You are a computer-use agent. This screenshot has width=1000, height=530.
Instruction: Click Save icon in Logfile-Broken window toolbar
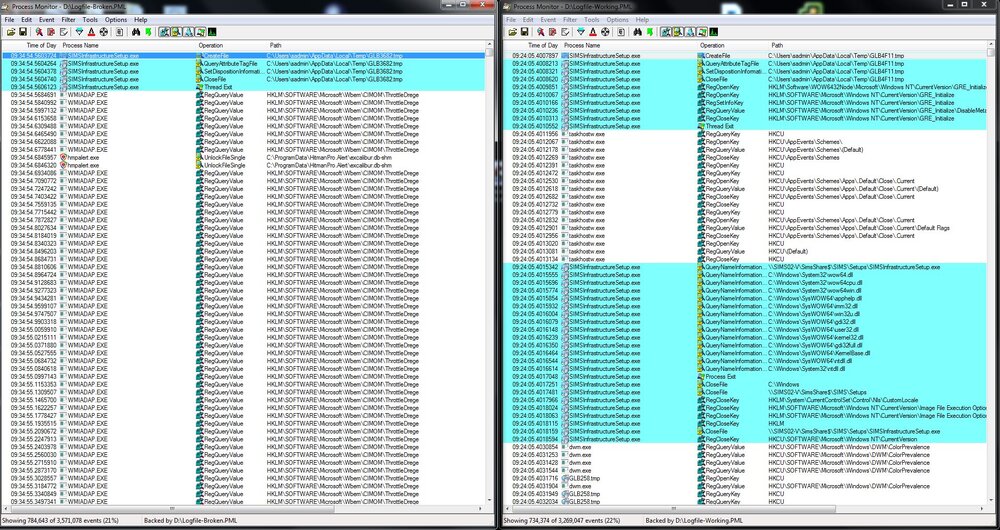[23, 32]
